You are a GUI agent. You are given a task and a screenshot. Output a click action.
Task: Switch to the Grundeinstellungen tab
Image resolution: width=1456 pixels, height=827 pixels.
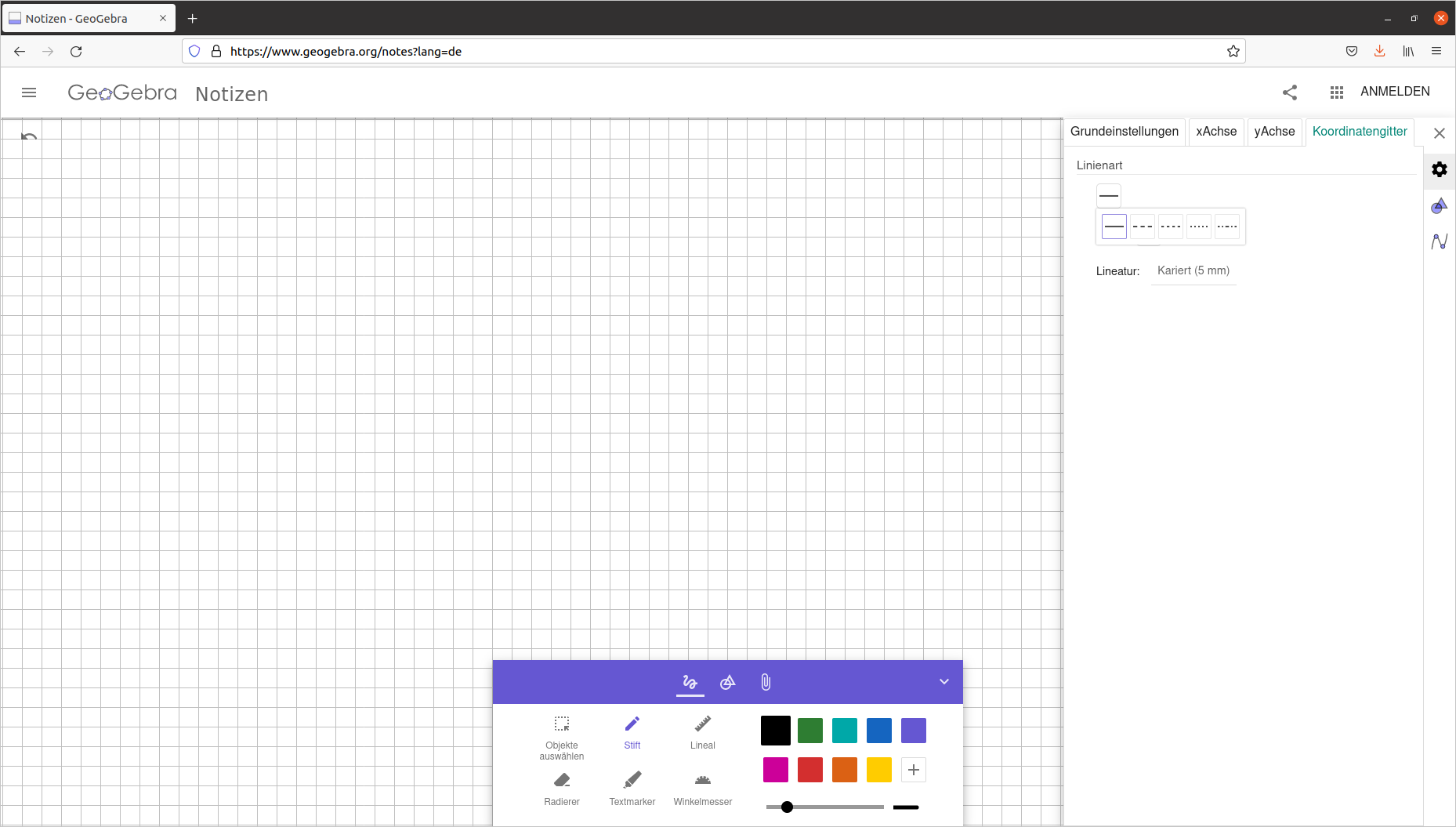1125,132
